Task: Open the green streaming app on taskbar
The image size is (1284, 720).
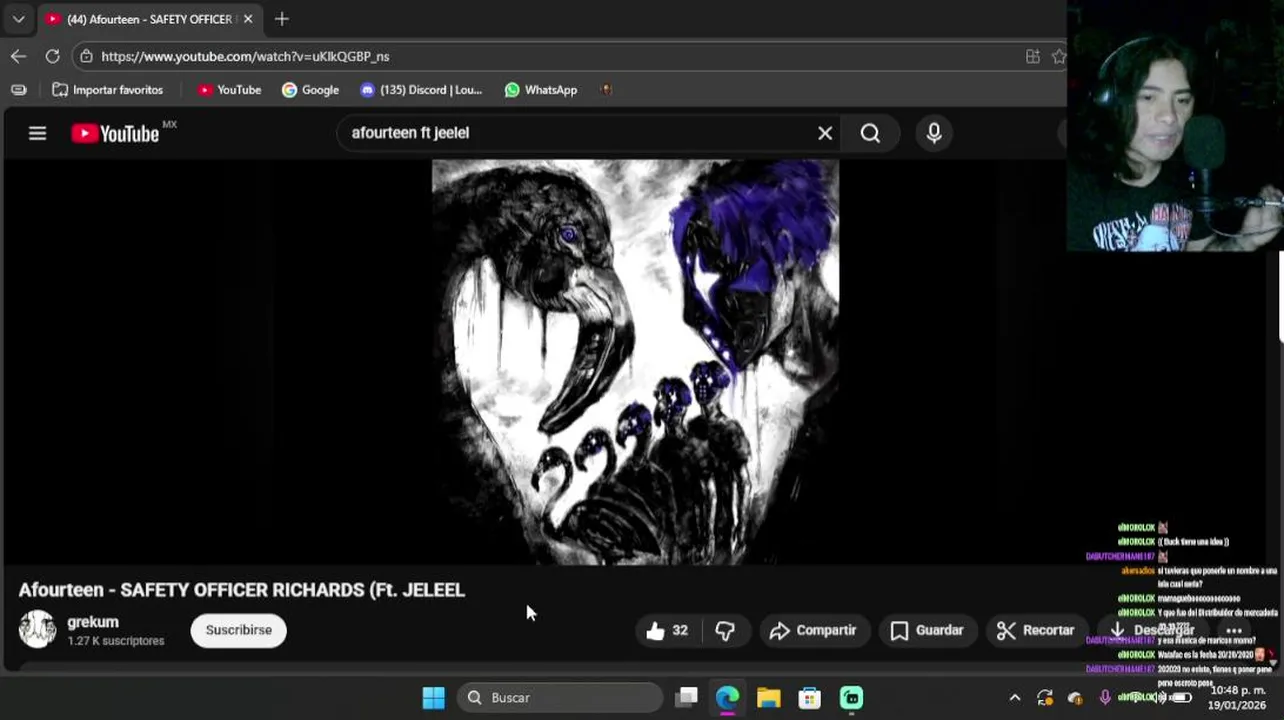Action: click(851, 697)
